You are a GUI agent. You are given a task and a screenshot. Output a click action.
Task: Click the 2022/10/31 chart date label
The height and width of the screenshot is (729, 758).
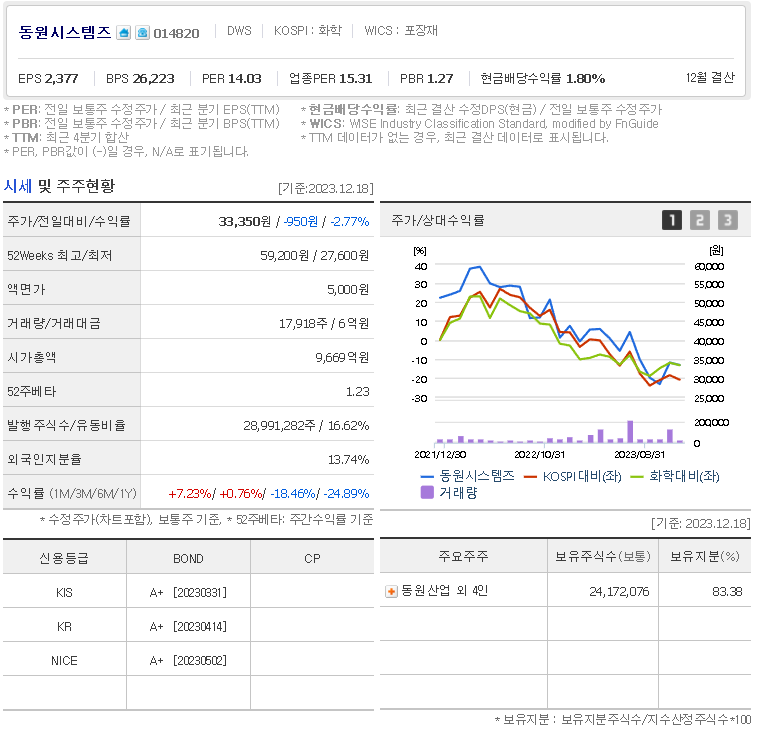click(x=539, y=454)
